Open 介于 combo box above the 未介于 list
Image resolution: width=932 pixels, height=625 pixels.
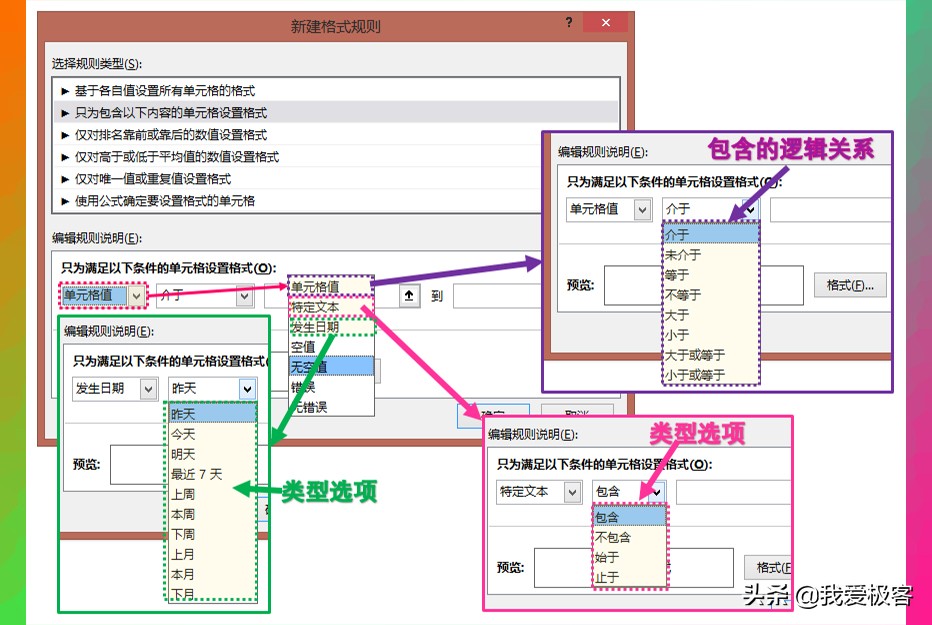click(x=711, y=210)
